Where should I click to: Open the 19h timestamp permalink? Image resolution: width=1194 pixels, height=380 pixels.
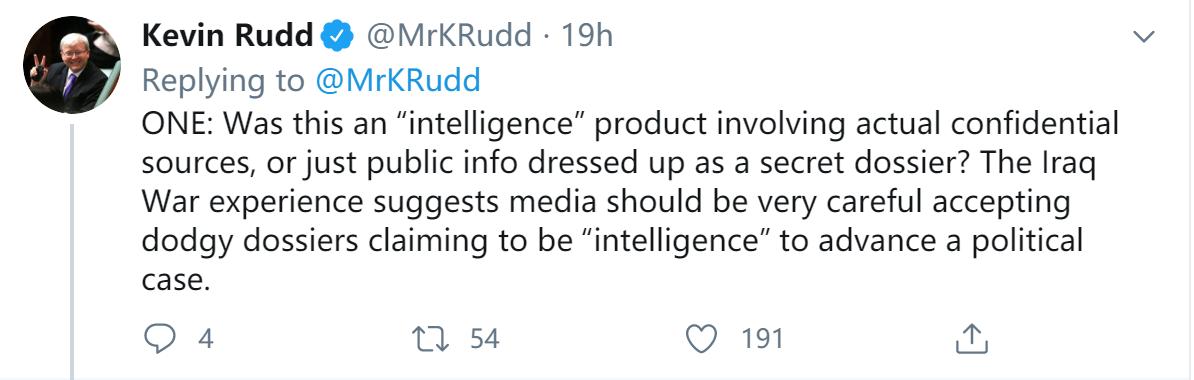587,36
